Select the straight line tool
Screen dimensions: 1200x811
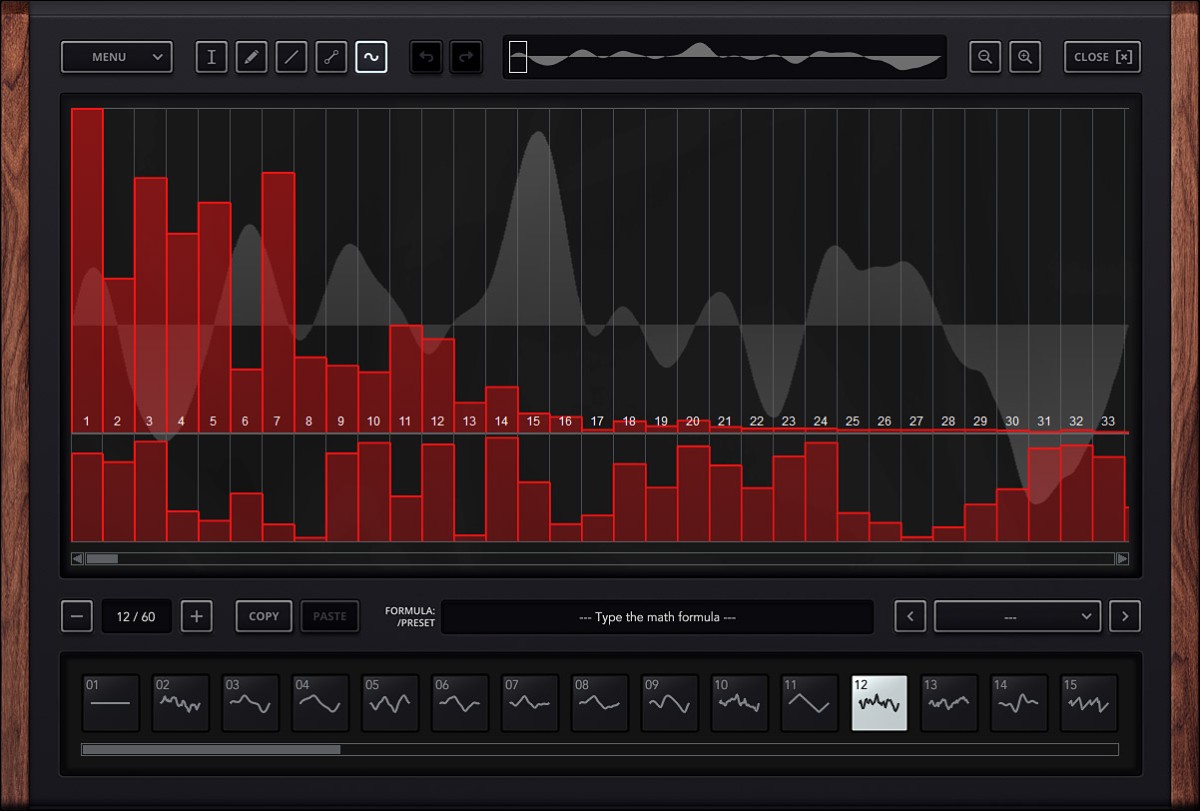pyautogui.click(x=291, y=57)
